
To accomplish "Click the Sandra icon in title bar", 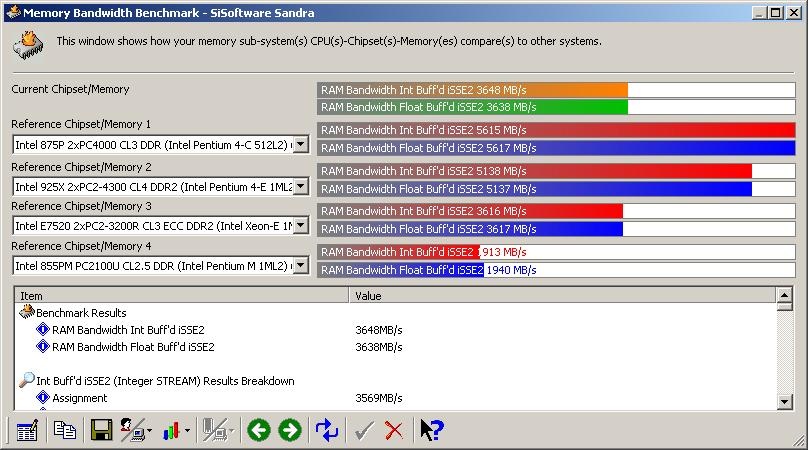I will click(13, 12).
